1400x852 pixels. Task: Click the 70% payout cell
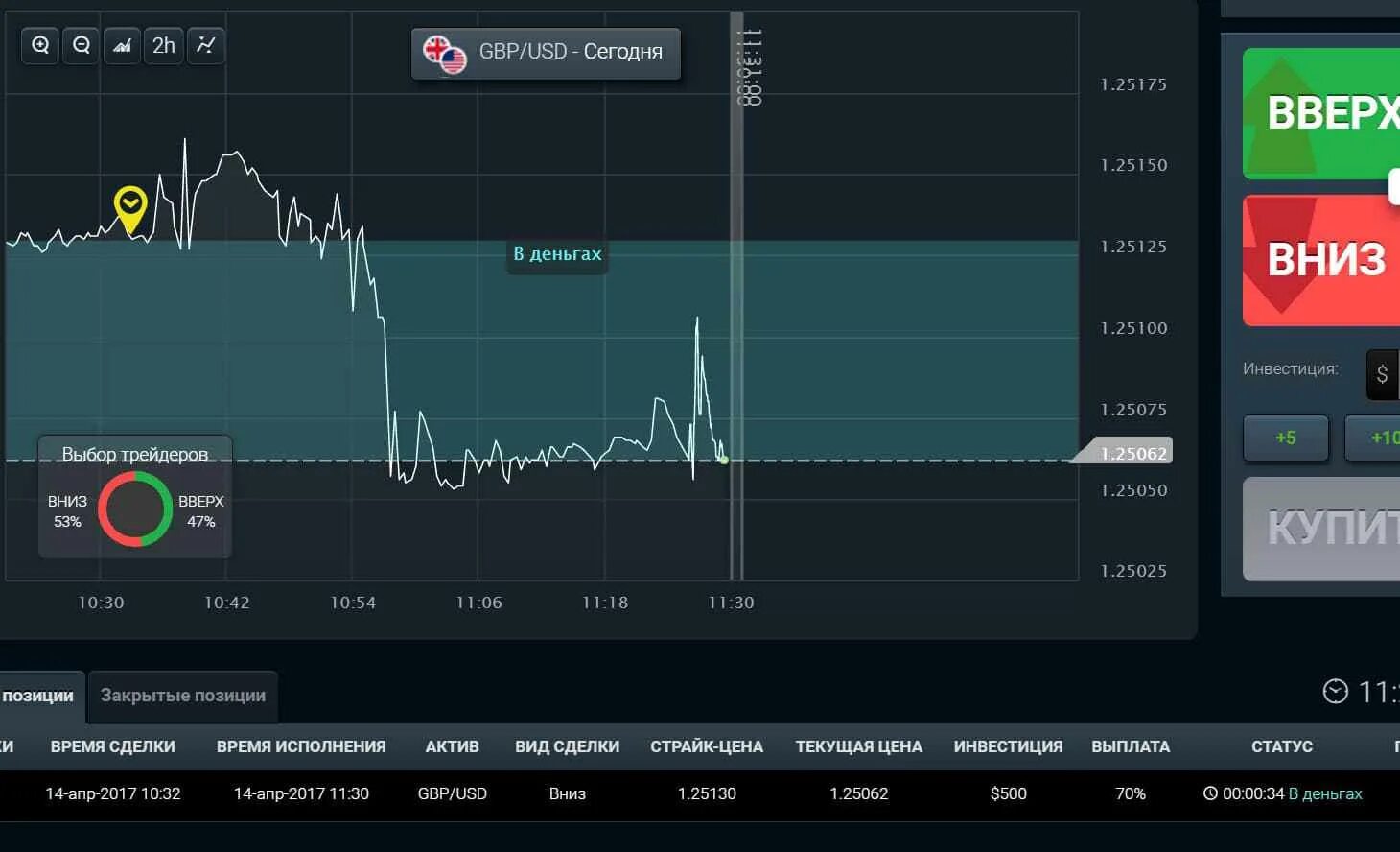point(1131,793)
